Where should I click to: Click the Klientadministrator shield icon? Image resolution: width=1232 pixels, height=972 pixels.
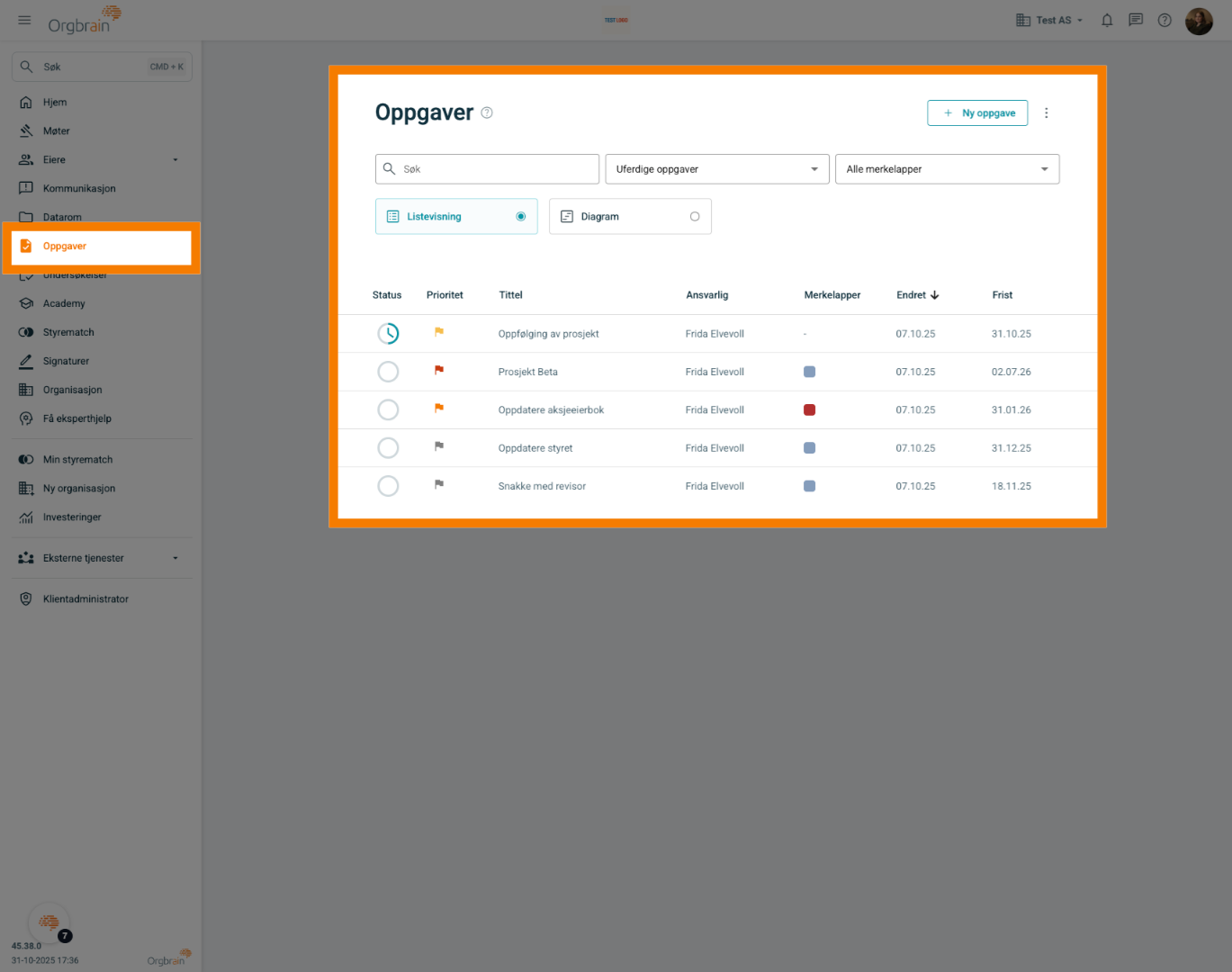[26, 599]
